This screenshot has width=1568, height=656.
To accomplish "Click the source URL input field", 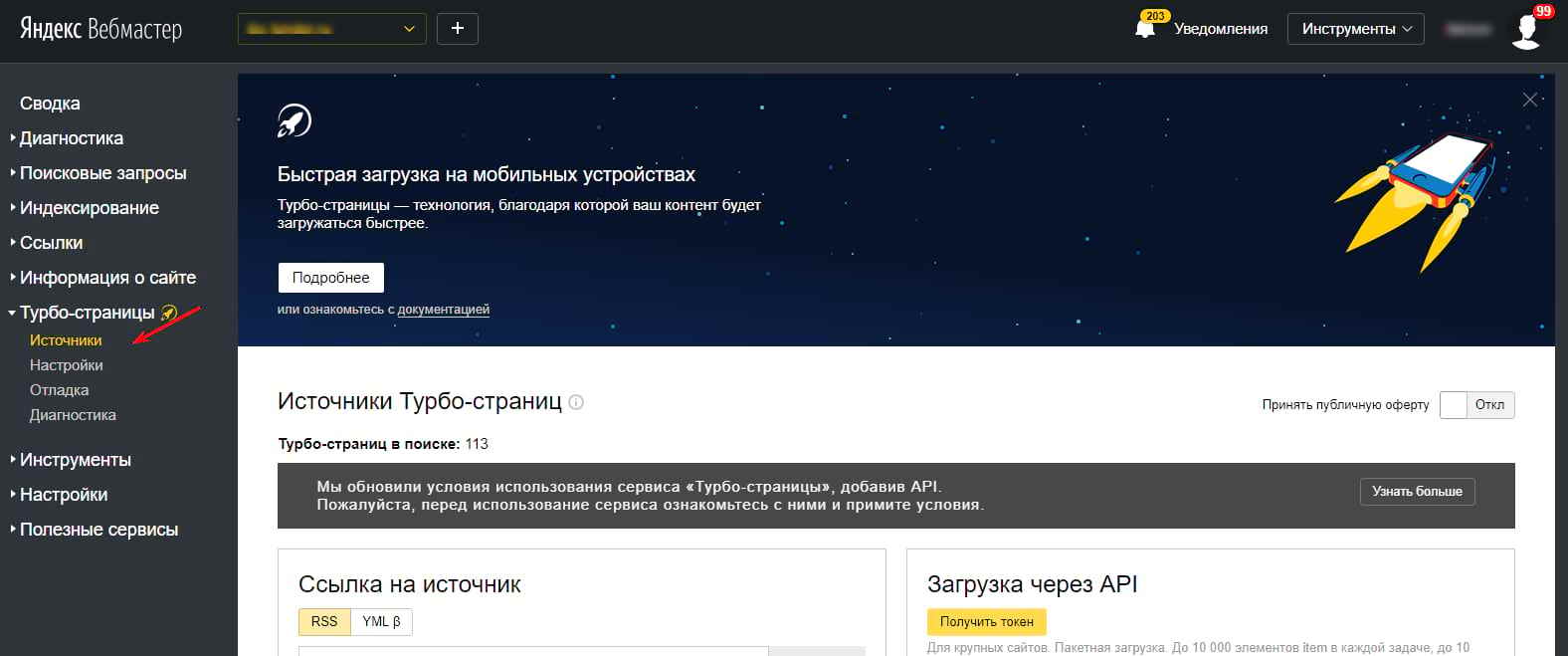I will [533, 650].
